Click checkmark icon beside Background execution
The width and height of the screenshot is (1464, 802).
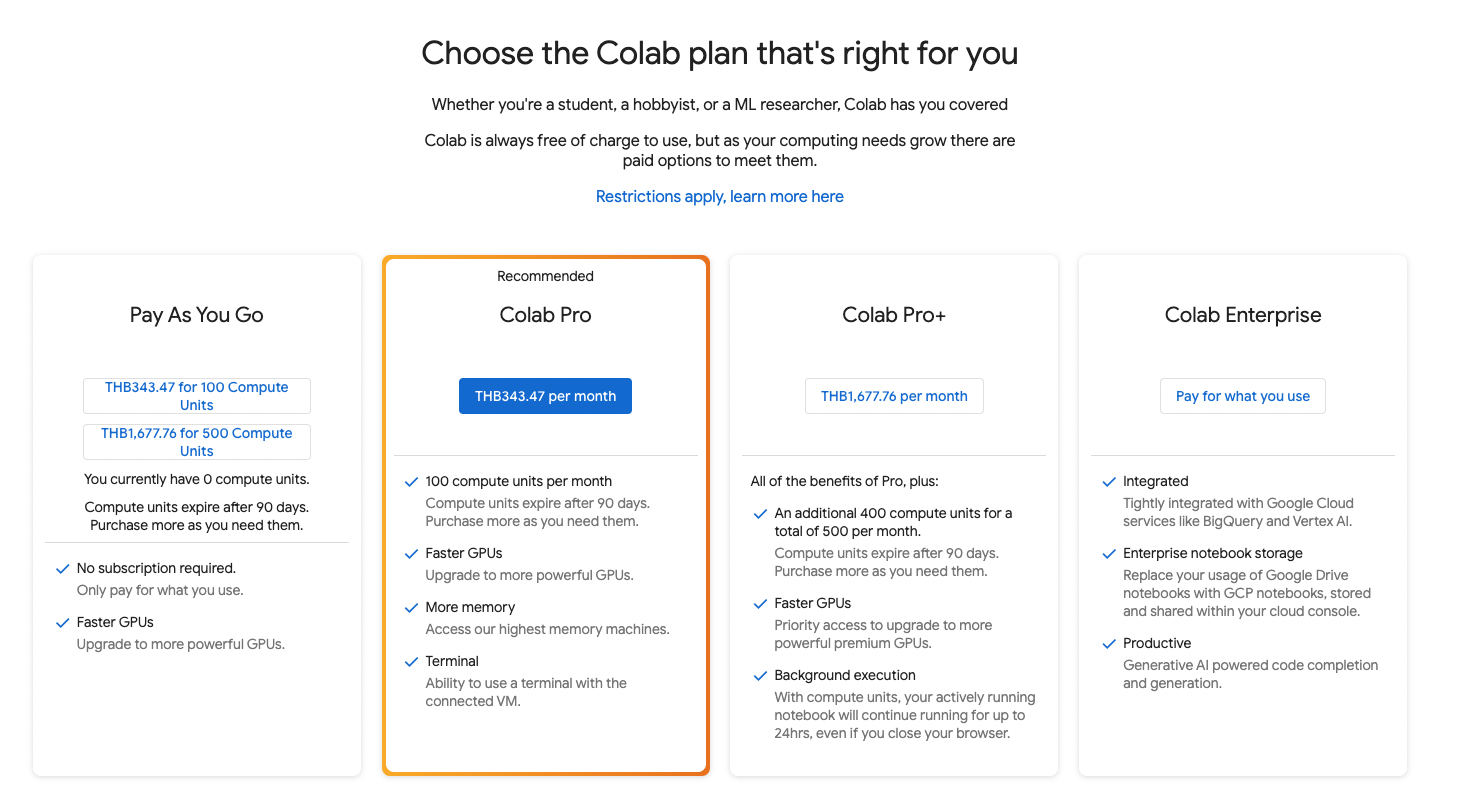click(760, 676)
